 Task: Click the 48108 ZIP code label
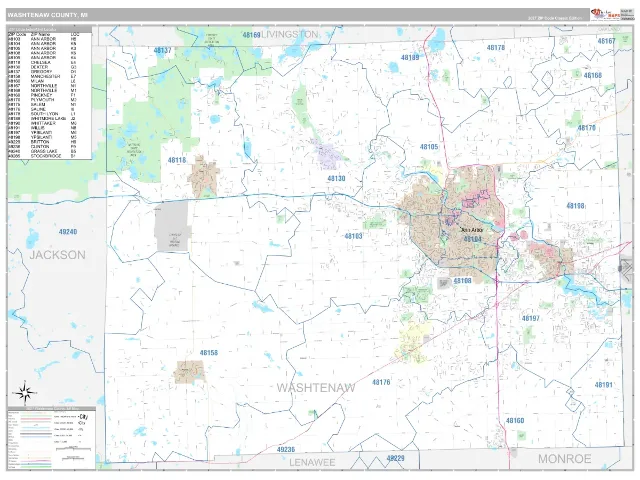point(462,281)
